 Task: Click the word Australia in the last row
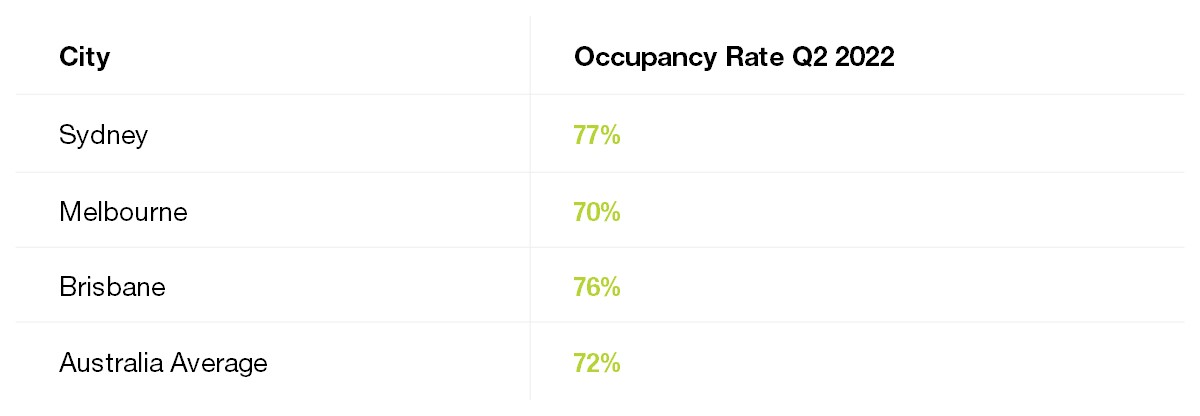[109, 363]
